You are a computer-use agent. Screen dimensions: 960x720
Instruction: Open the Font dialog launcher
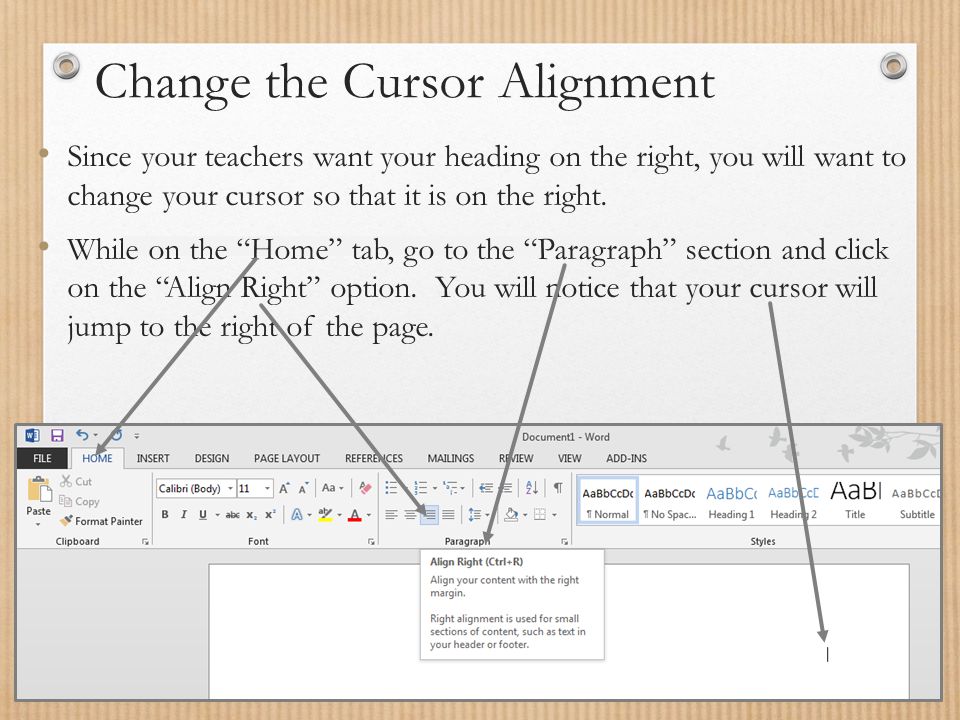tap(371, 542)
